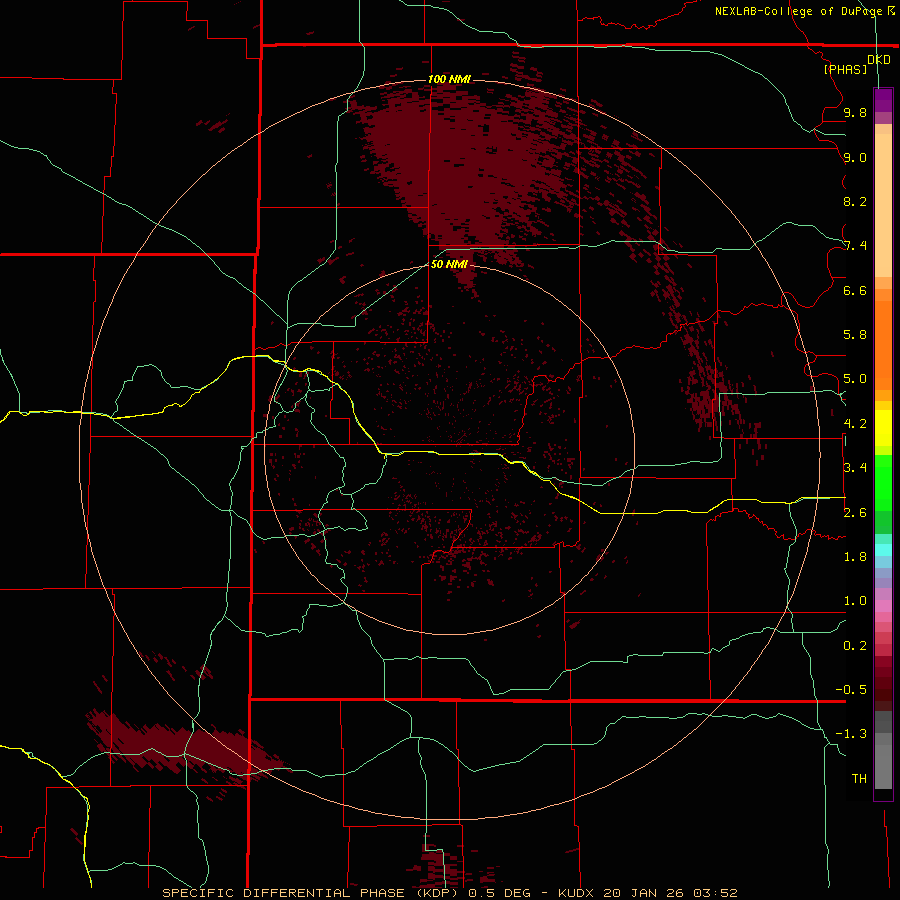This screenshot has width=900, height=900.
Task: Click the 0.5 DEG elevation text
Action: (x=500, y=893)
